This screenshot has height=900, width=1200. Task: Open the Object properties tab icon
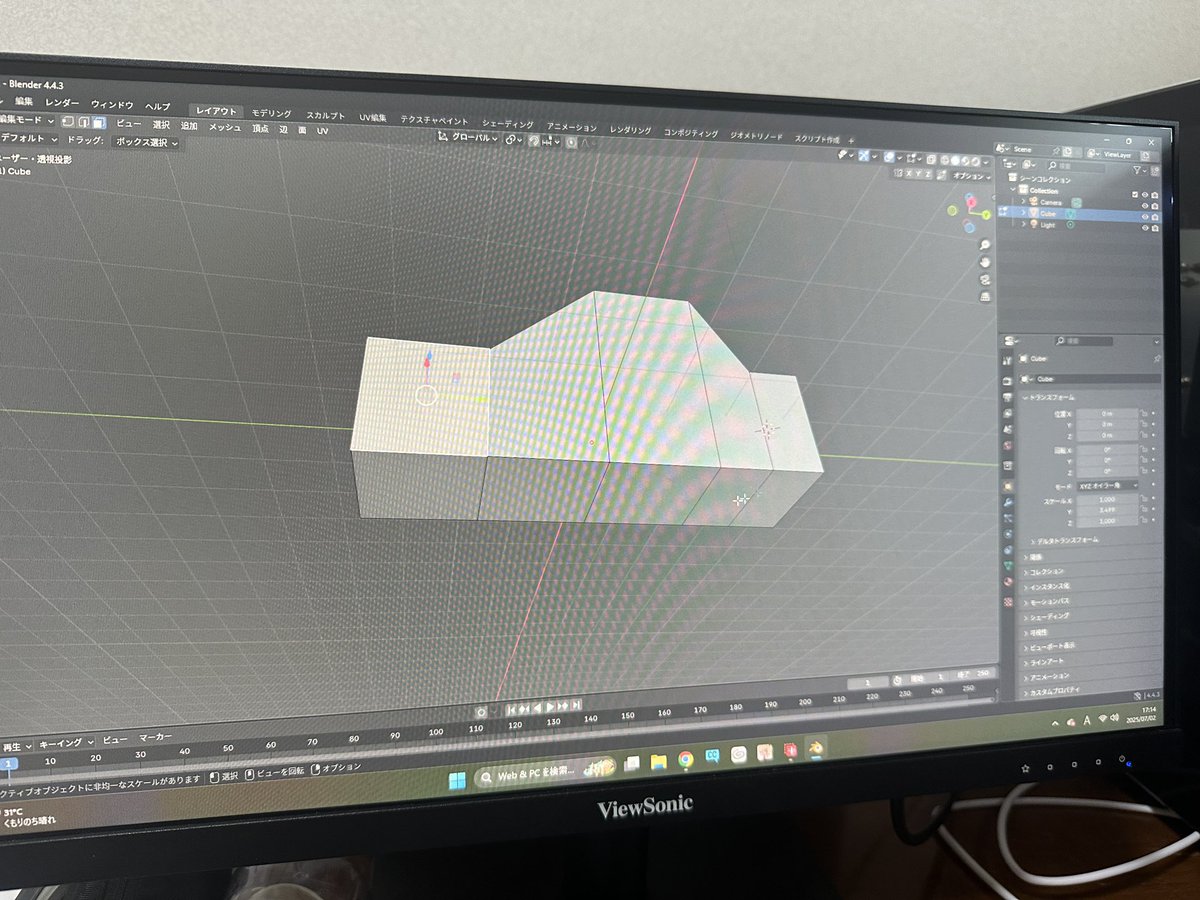(1007, 486)
